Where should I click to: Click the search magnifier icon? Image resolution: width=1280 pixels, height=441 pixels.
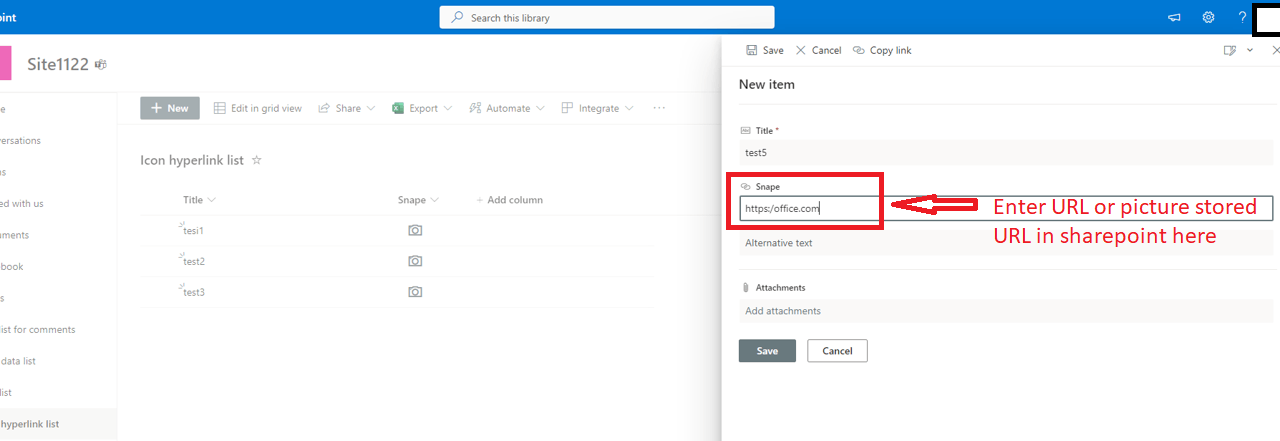(x=458, y=18)
